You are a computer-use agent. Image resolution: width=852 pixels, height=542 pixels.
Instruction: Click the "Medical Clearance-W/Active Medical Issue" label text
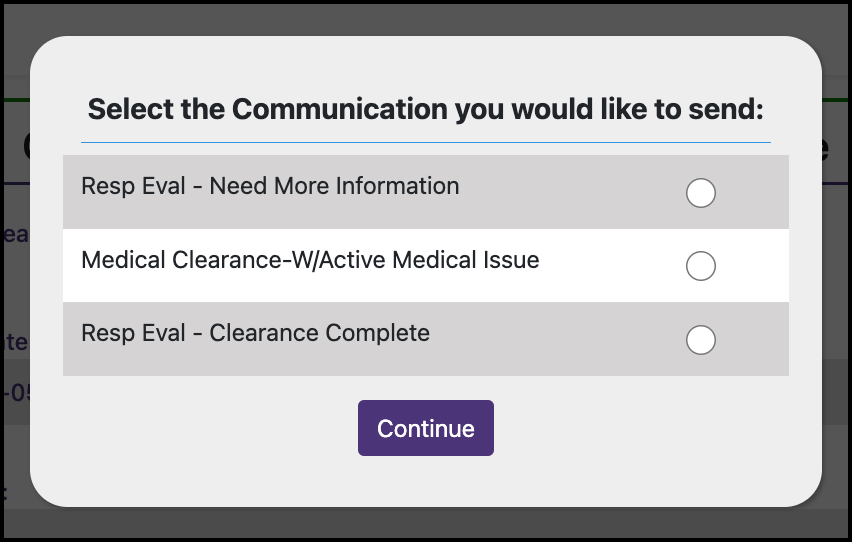310,260
